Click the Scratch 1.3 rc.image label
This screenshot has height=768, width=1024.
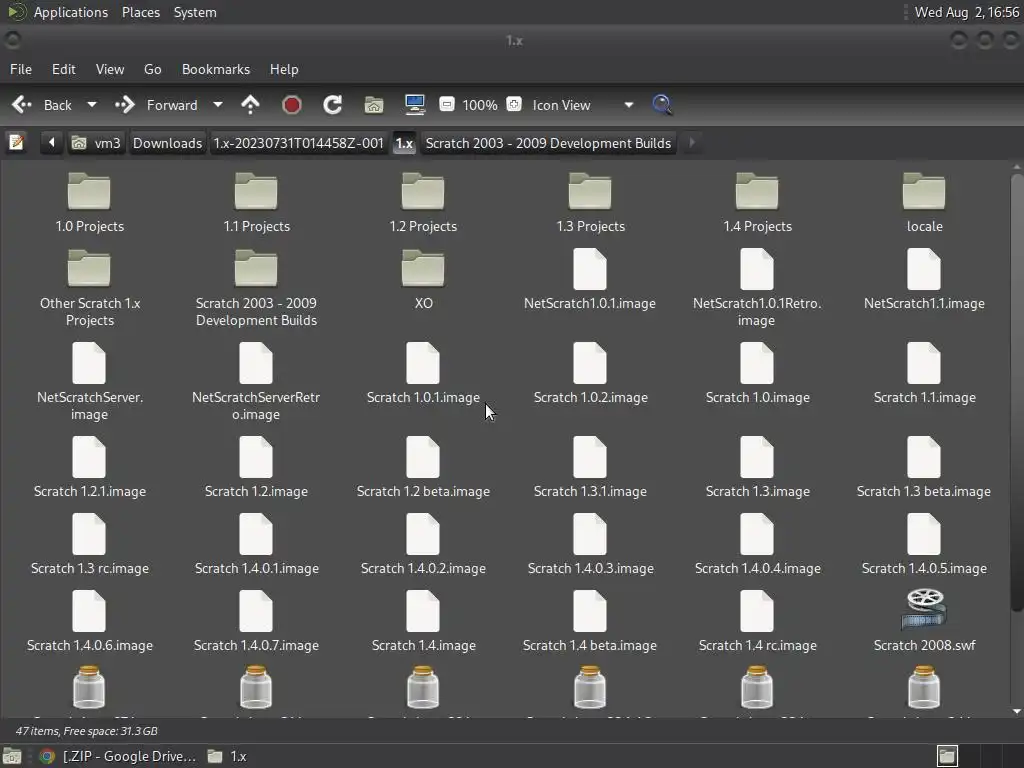89,569
